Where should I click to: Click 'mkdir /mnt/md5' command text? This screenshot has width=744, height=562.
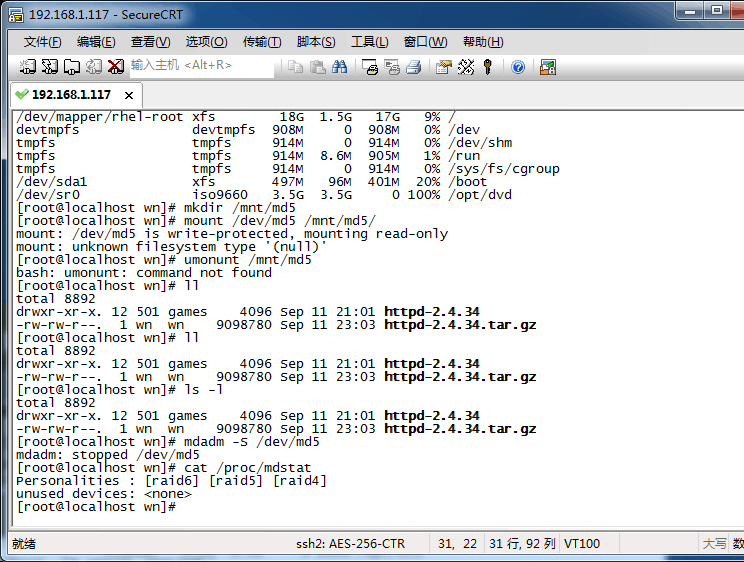tap(240, 208)
